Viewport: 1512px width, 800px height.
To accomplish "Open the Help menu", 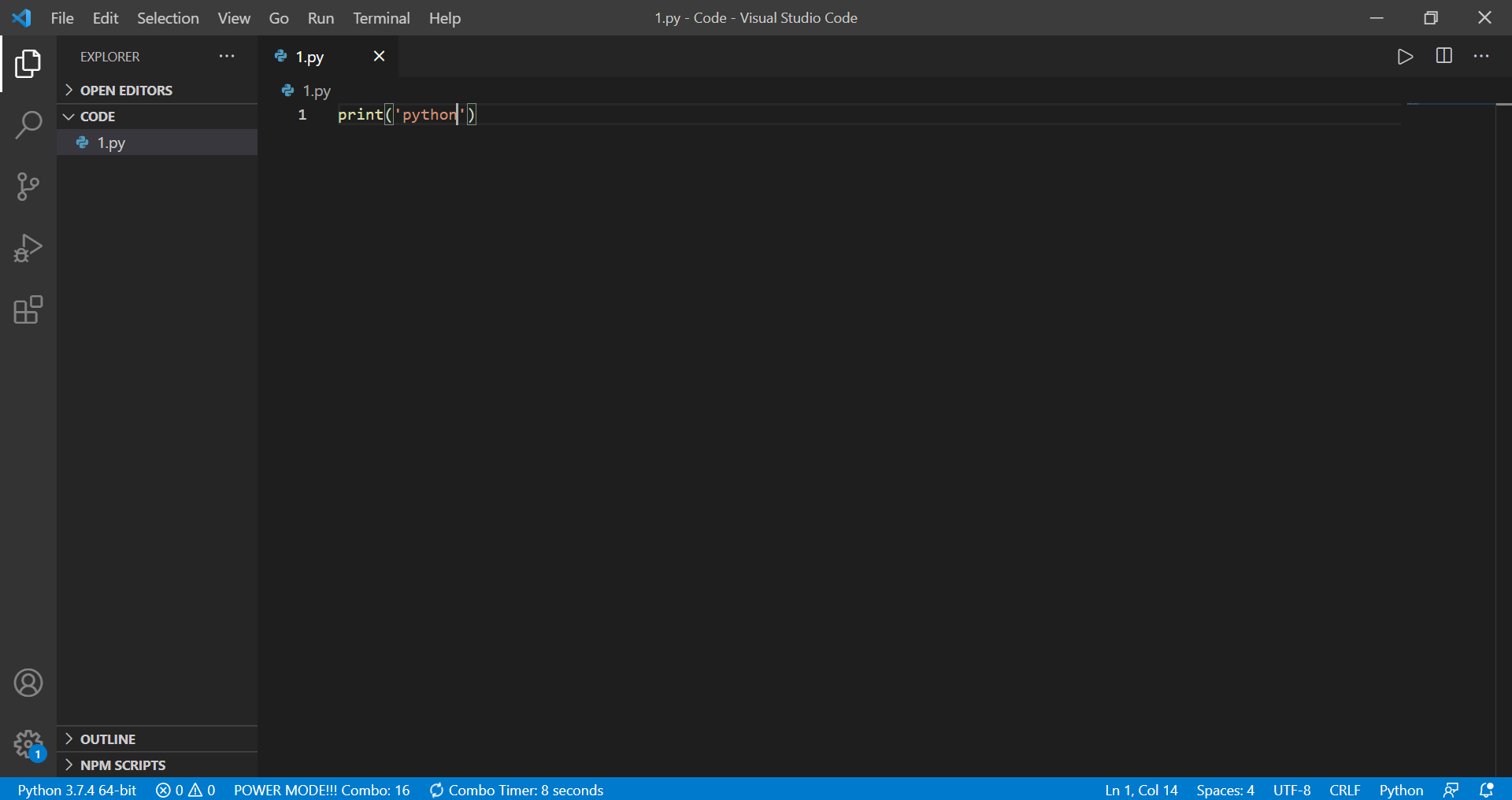I will 445,18.
